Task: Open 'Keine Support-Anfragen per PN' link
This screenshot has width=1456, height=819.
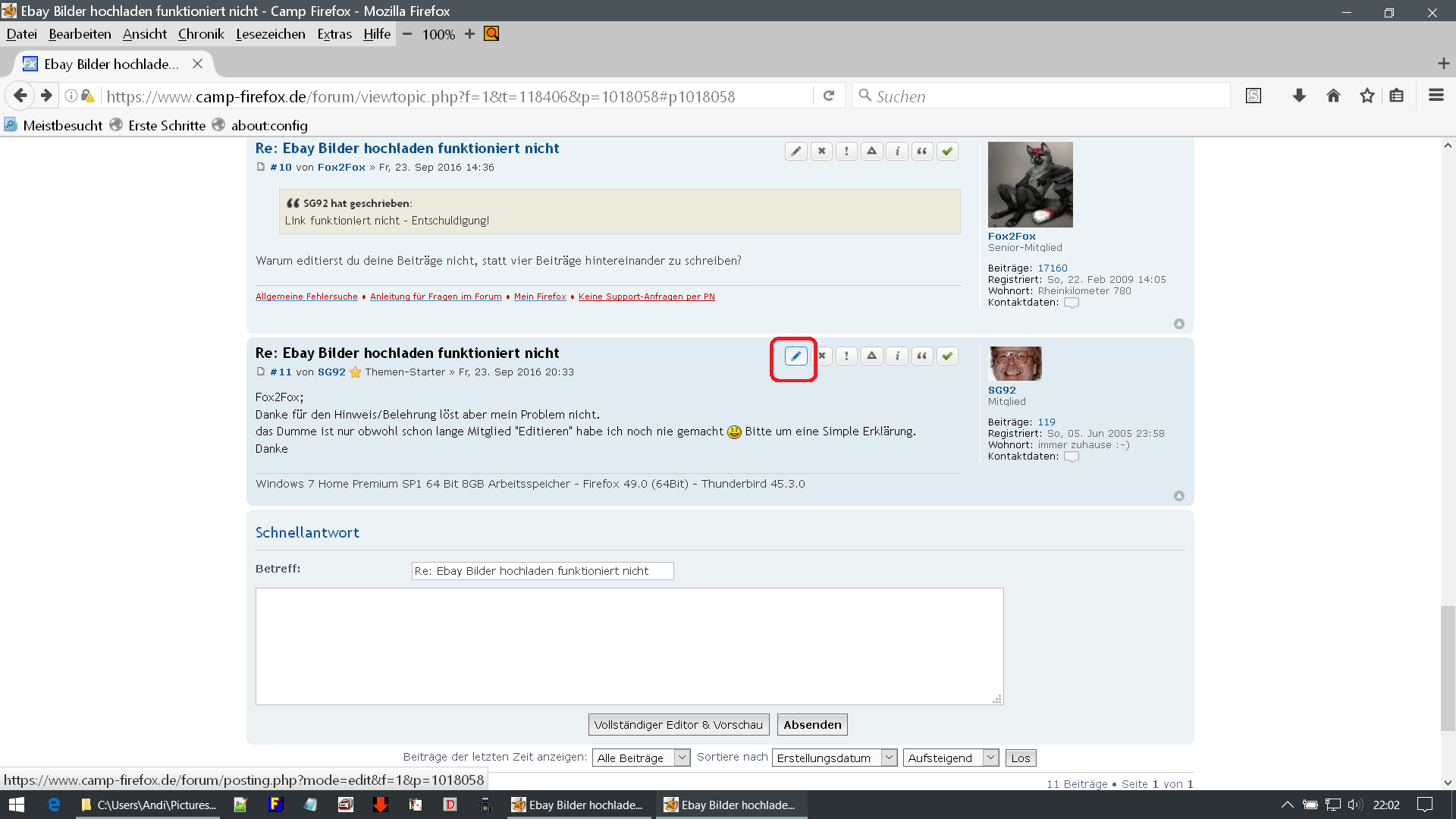Action: coord(647,297)
